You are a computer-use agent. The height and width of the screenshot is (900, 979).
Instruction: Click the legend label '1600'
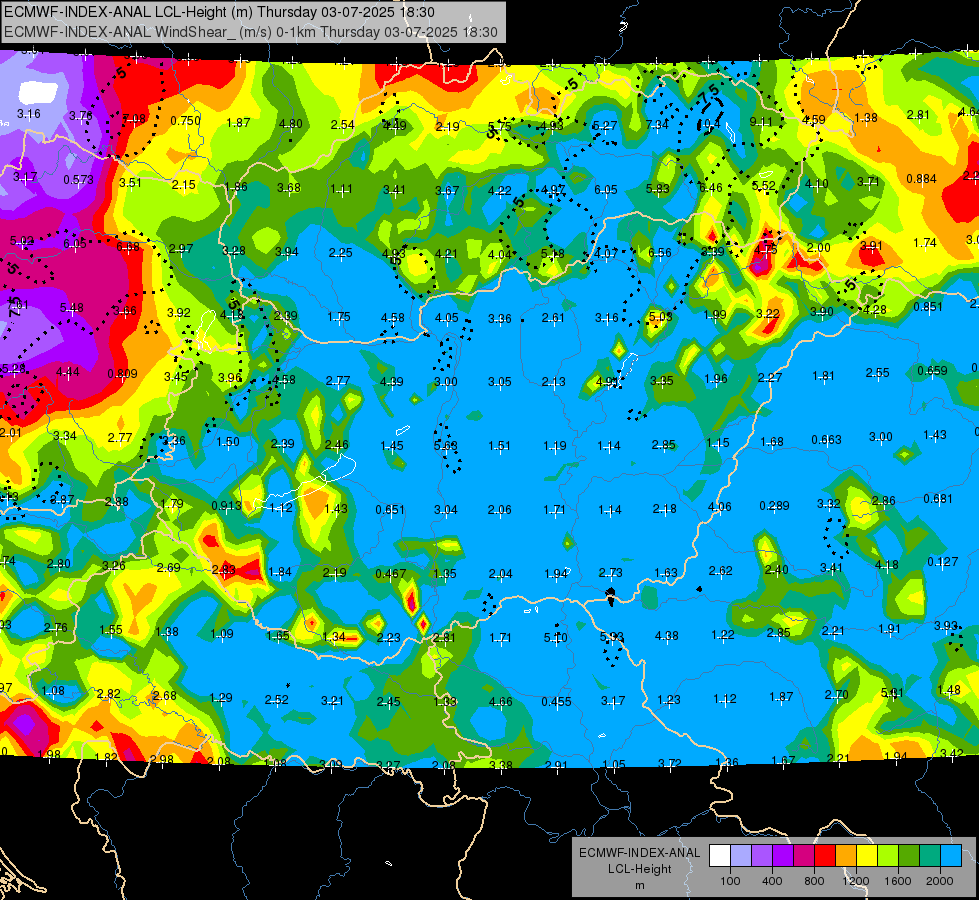(x=898, y=881)
